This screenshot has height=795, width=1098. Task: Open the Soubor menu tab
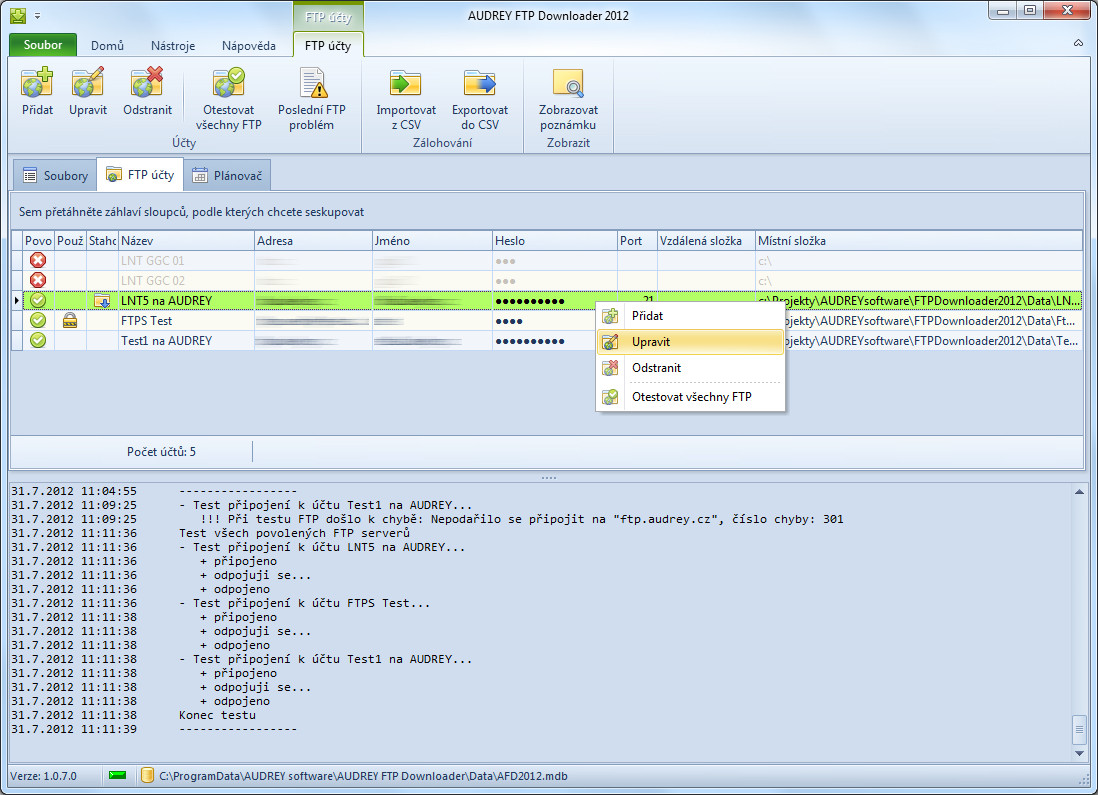[43, 45]
